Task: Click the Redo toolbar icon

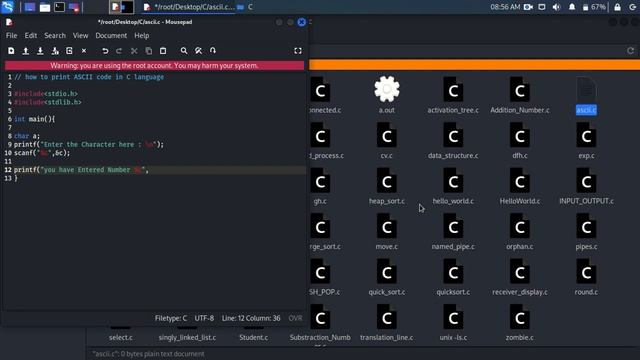Action: pyautogui.click(x=119, y=51)
